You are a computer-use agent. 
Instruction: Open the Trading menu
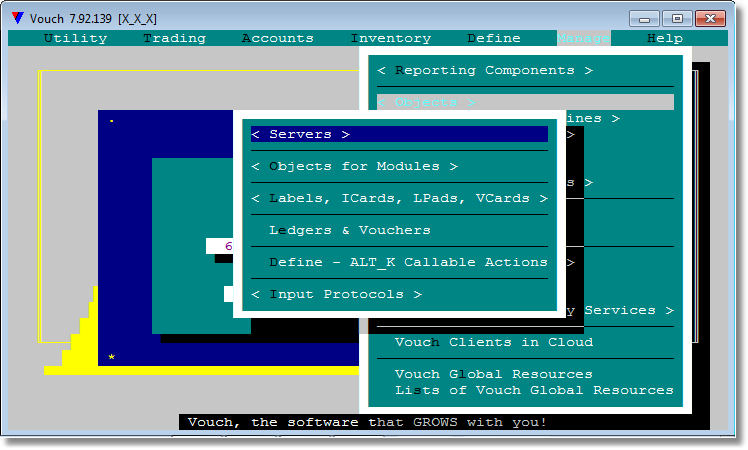coord(175,38)
